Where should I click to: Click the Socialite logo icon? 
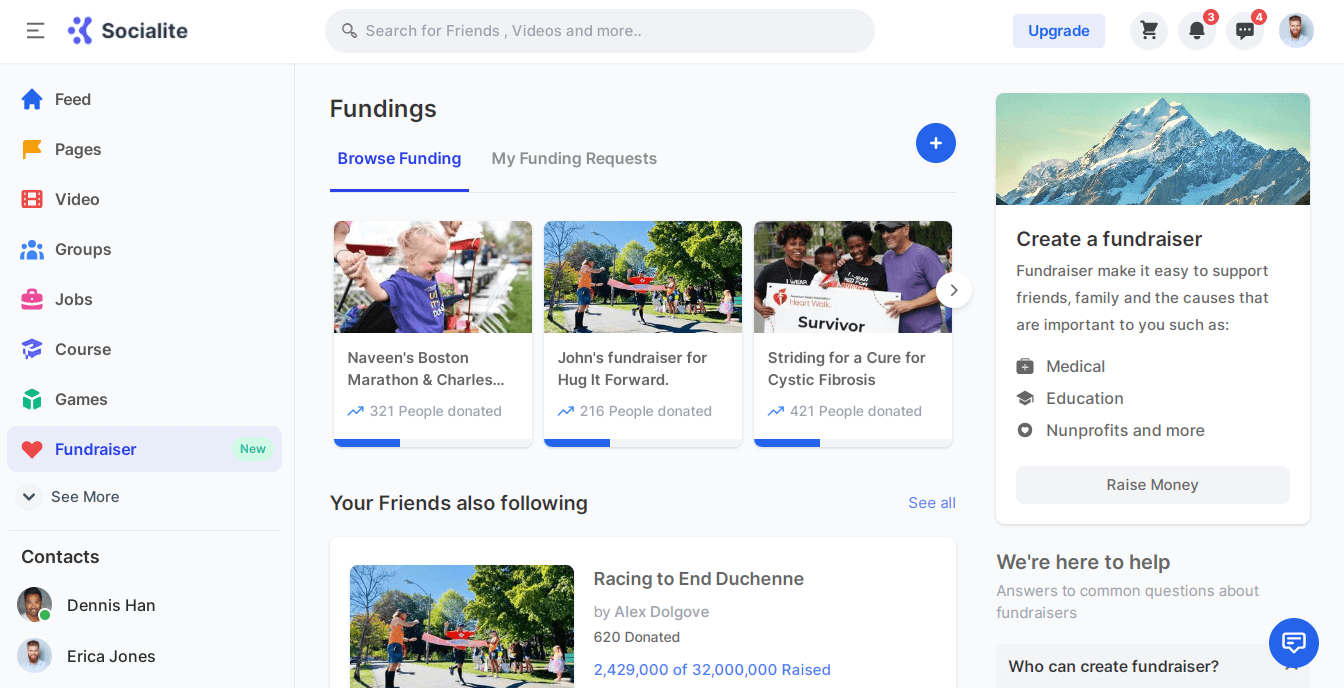click(x=80, y=31)
